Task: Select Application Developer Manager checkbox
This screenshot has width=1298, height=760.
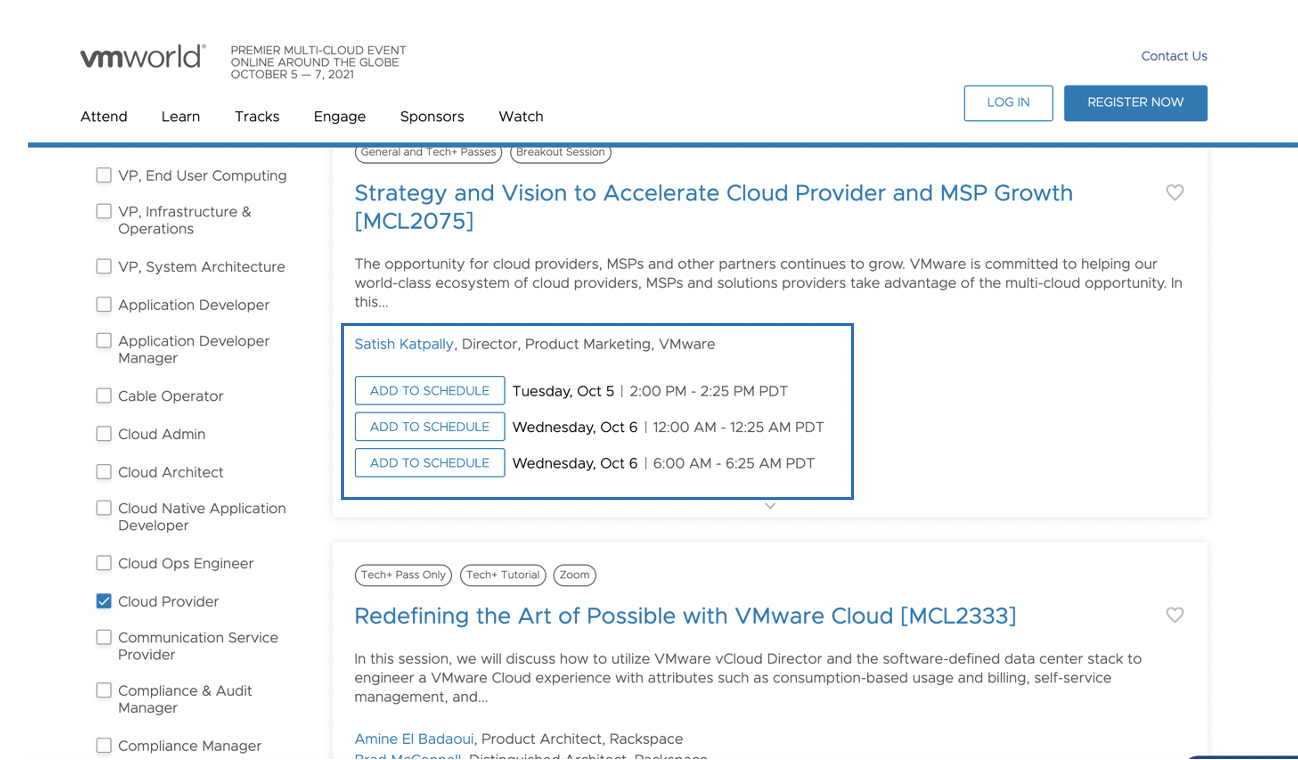Action: (104, 340)
